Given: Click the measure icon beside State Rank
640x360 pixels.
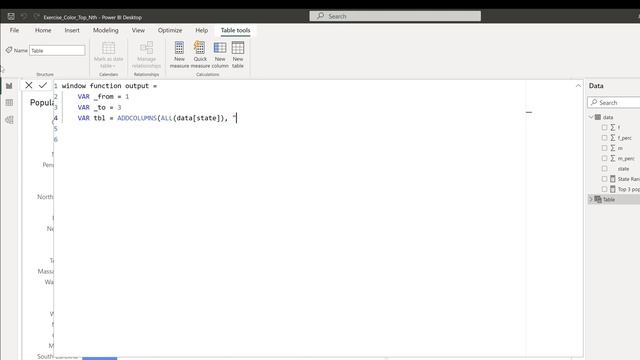Looking at the screenshot, I should pyautogui.click(x=613, y=179).
